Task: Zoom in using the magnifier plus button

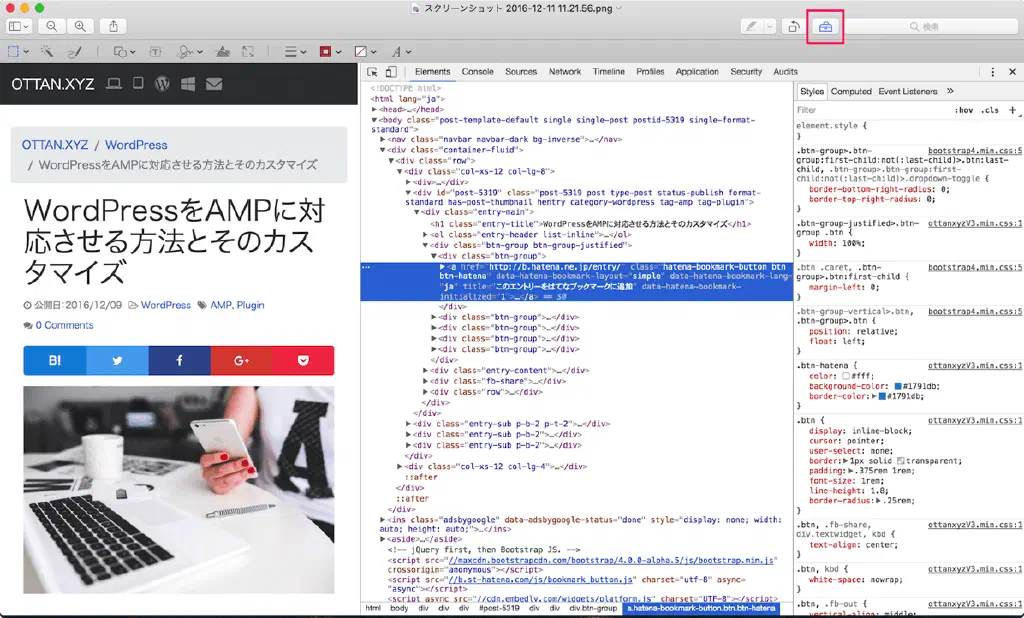Action: click(80, 27)
